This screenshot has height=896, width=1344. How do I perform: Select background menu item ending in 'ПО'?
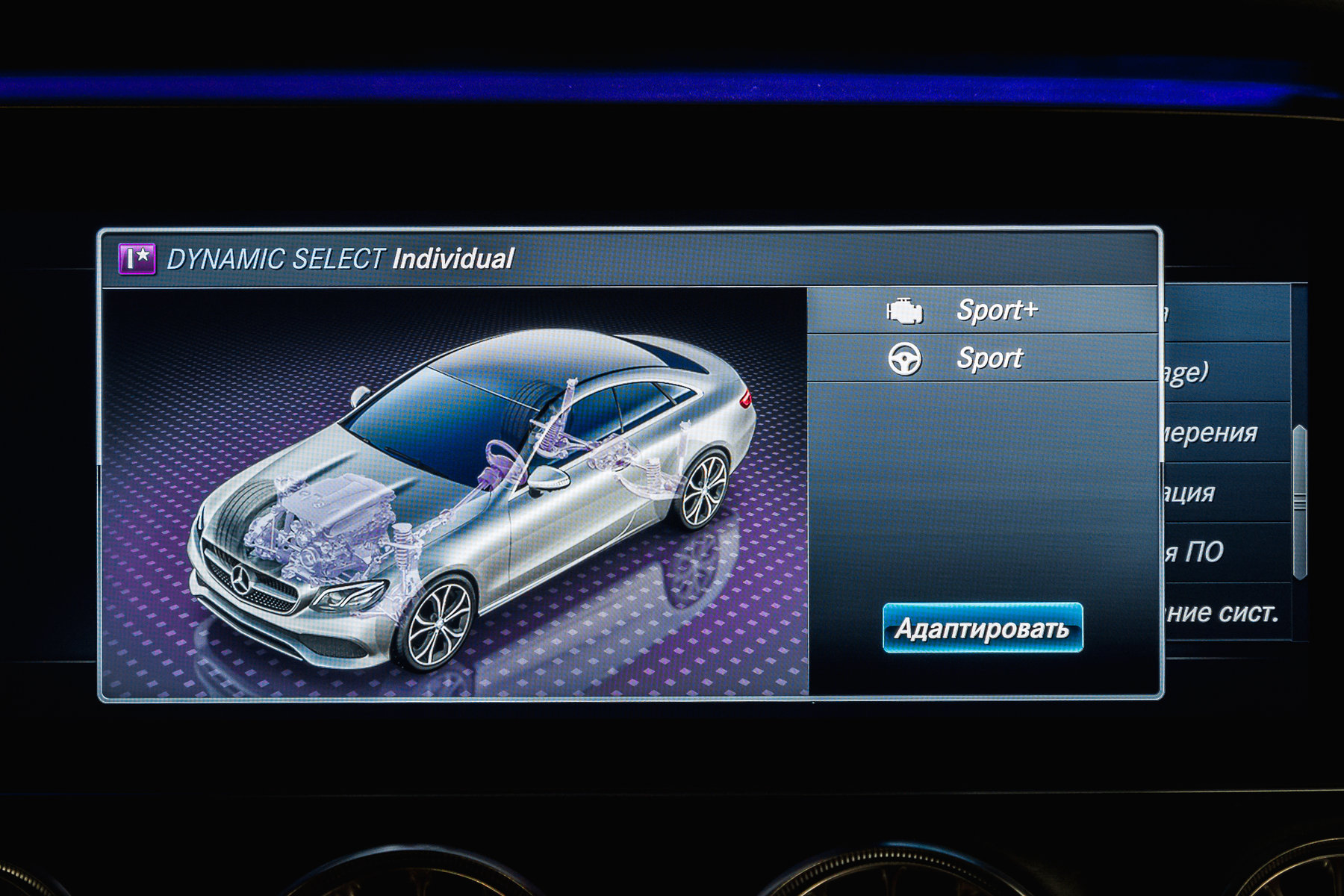(x=1226, y=553)
